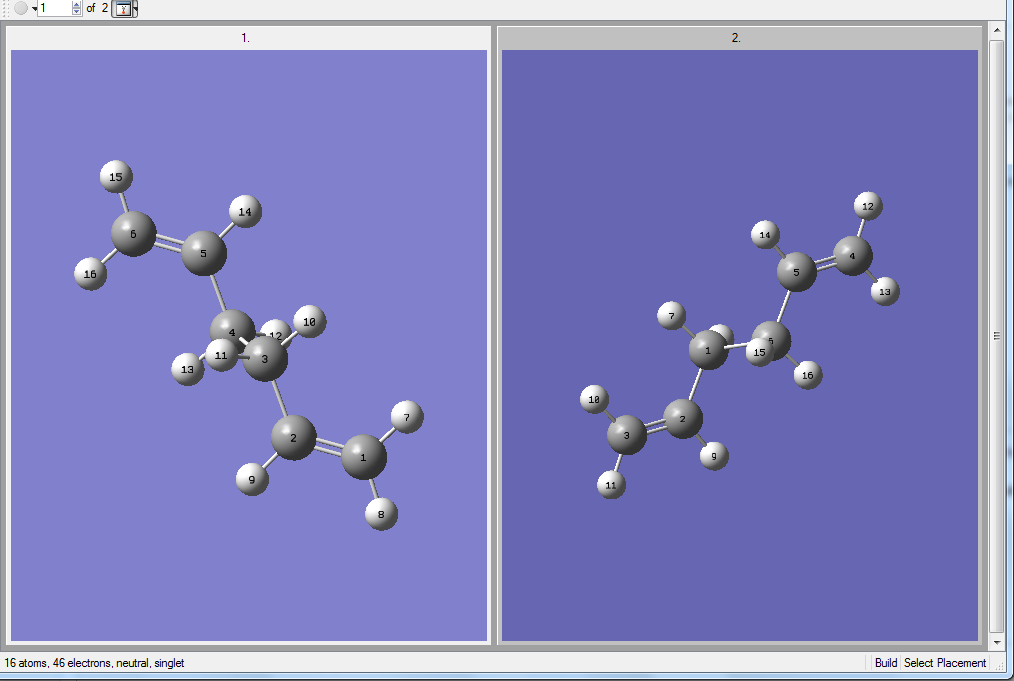
Task: Select hydrogen atom 13 in panel 1
Action: coord(188,369)
